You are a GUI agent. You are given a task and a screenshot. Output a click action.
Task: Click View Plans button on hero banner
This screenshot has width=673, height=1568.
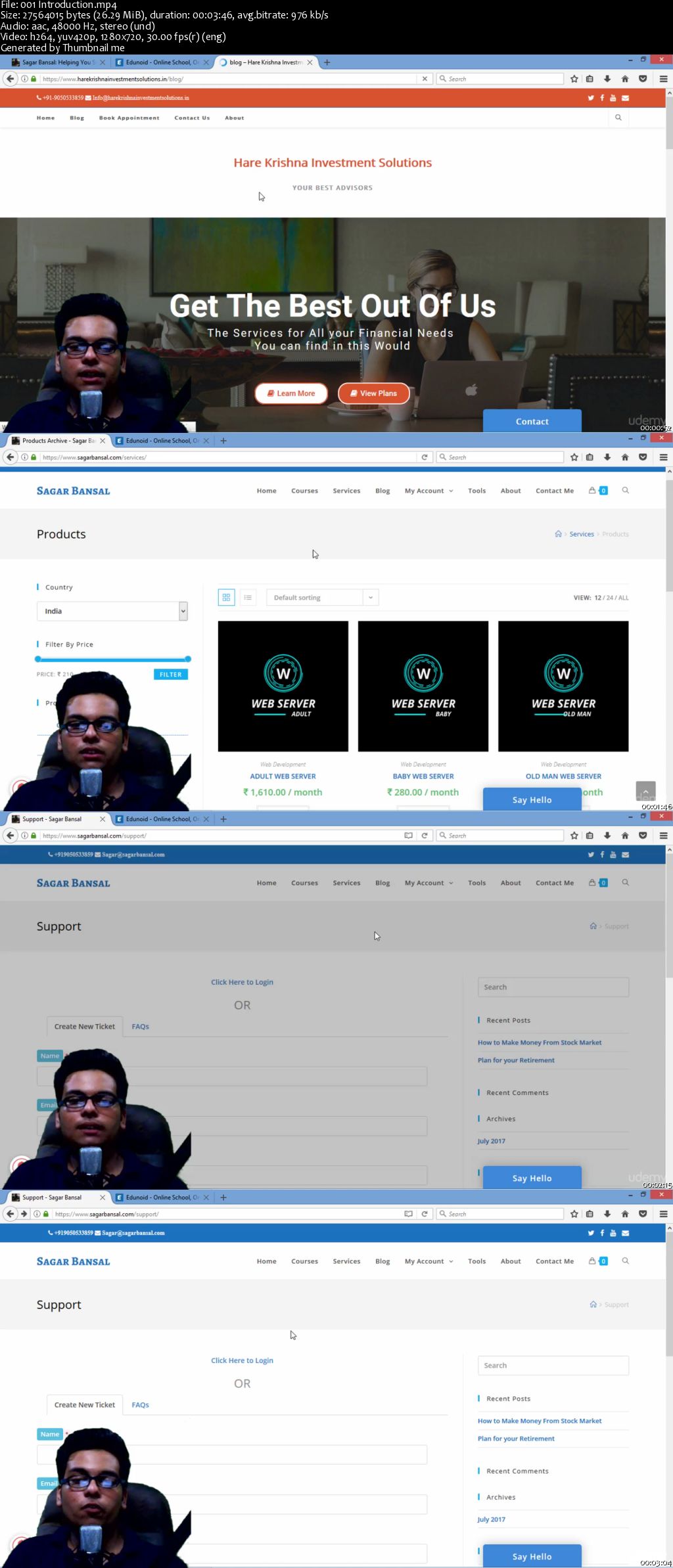tap(374, 393)
